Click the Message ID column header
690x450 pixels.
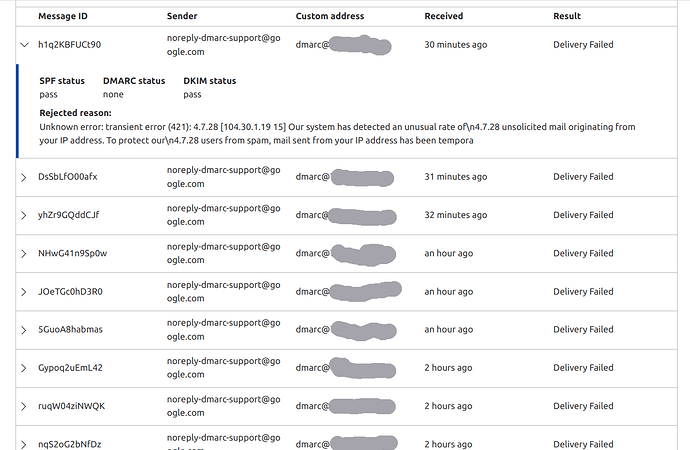pyautogui.click(x=63, y=16)
